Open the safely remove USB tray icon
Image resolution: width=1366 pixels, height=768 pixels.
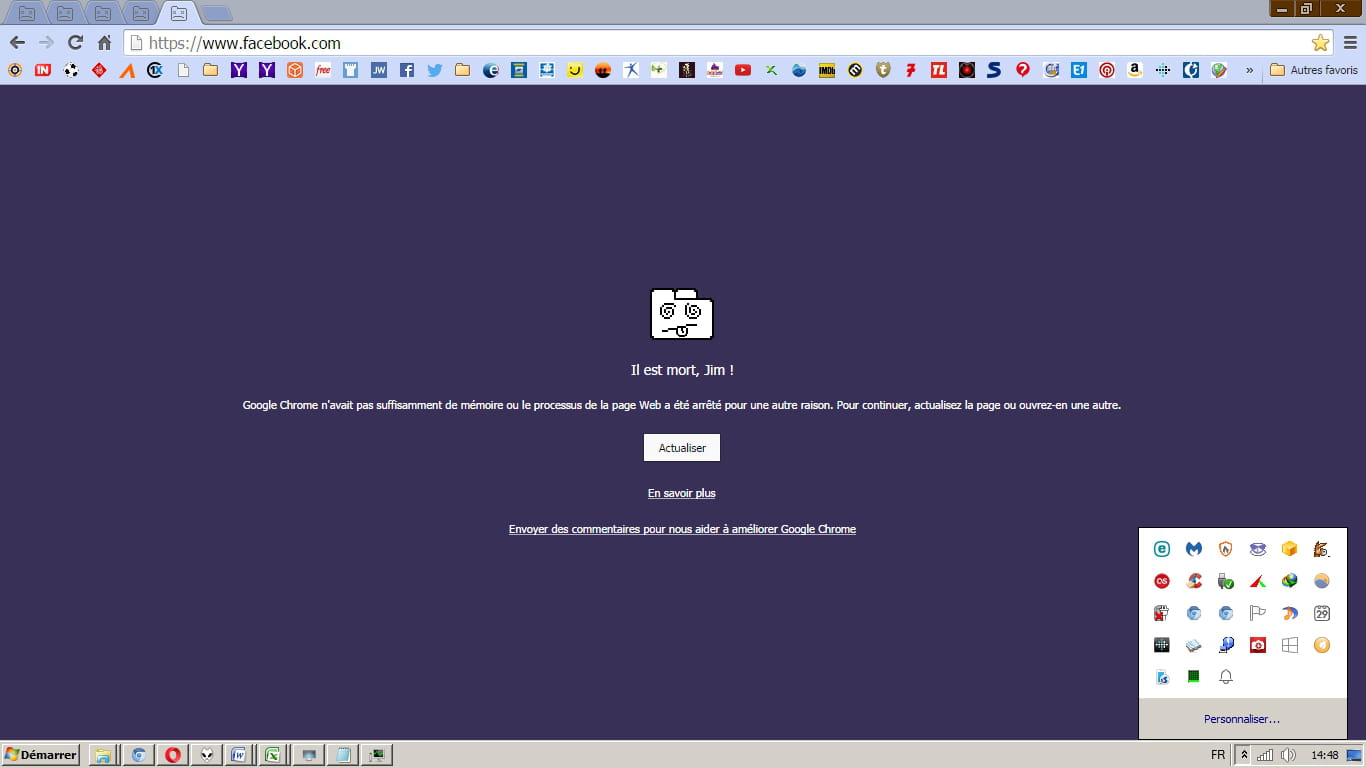point(1226,581)
